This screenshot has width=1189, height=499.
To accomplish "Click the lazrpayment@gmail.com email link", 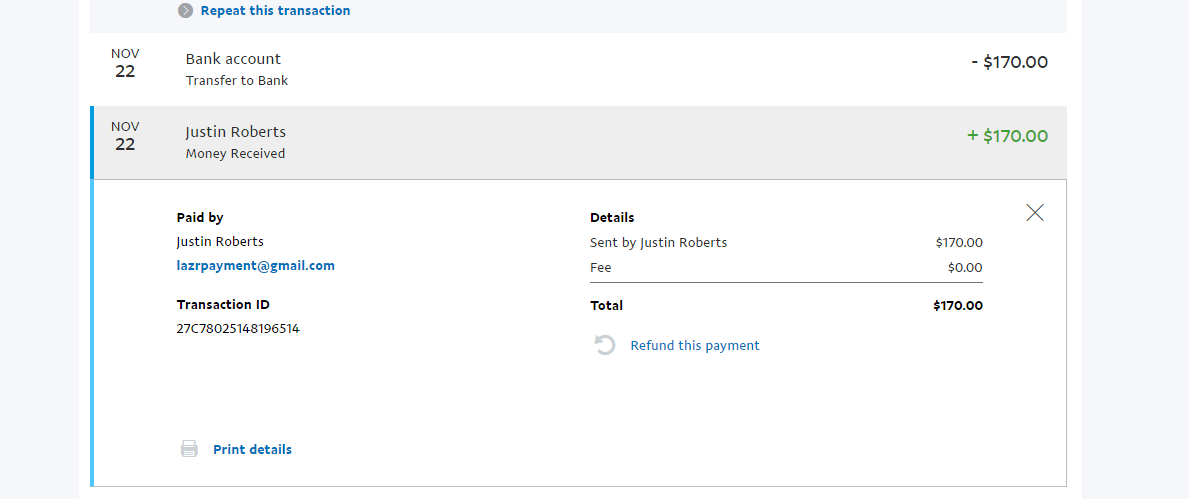I will 255,266.
